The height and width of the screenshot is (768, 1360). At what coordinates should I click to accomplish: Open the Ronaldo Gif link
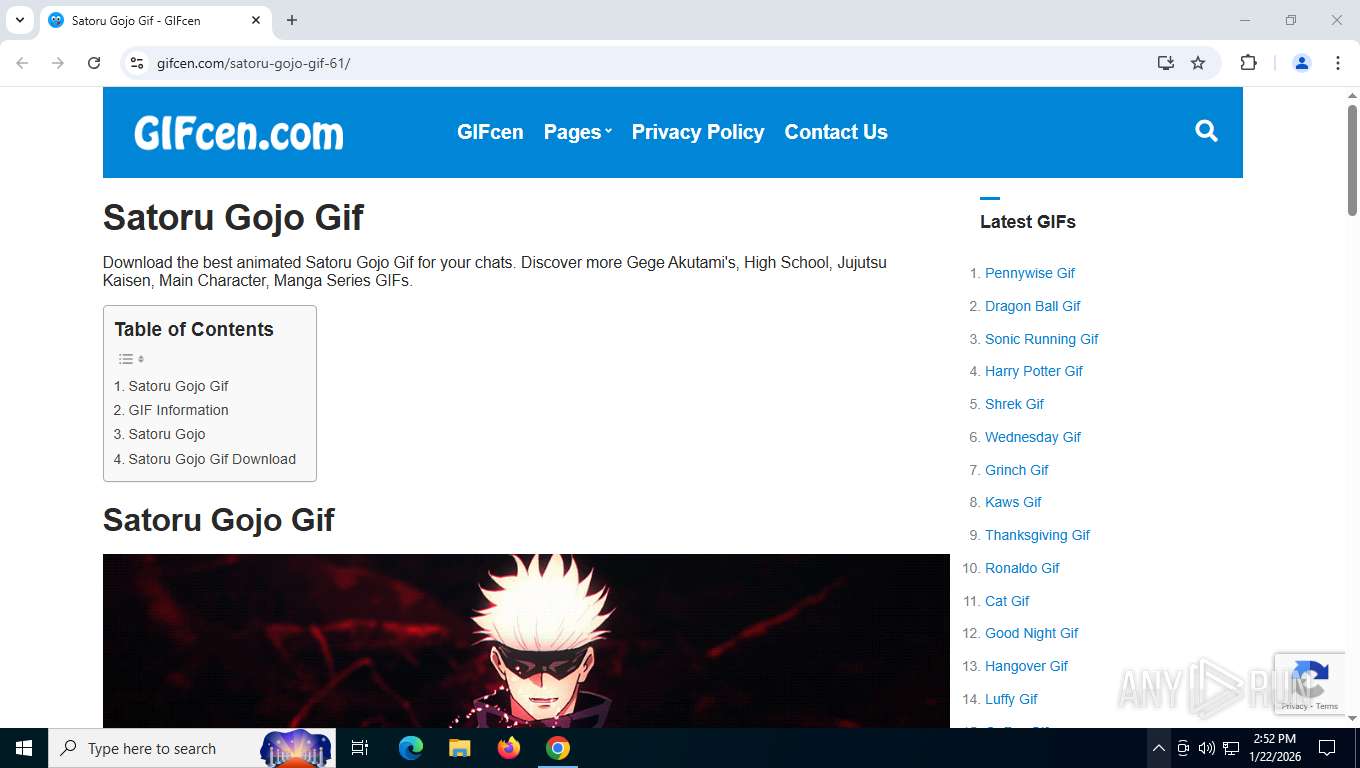tap(1022, 568)
